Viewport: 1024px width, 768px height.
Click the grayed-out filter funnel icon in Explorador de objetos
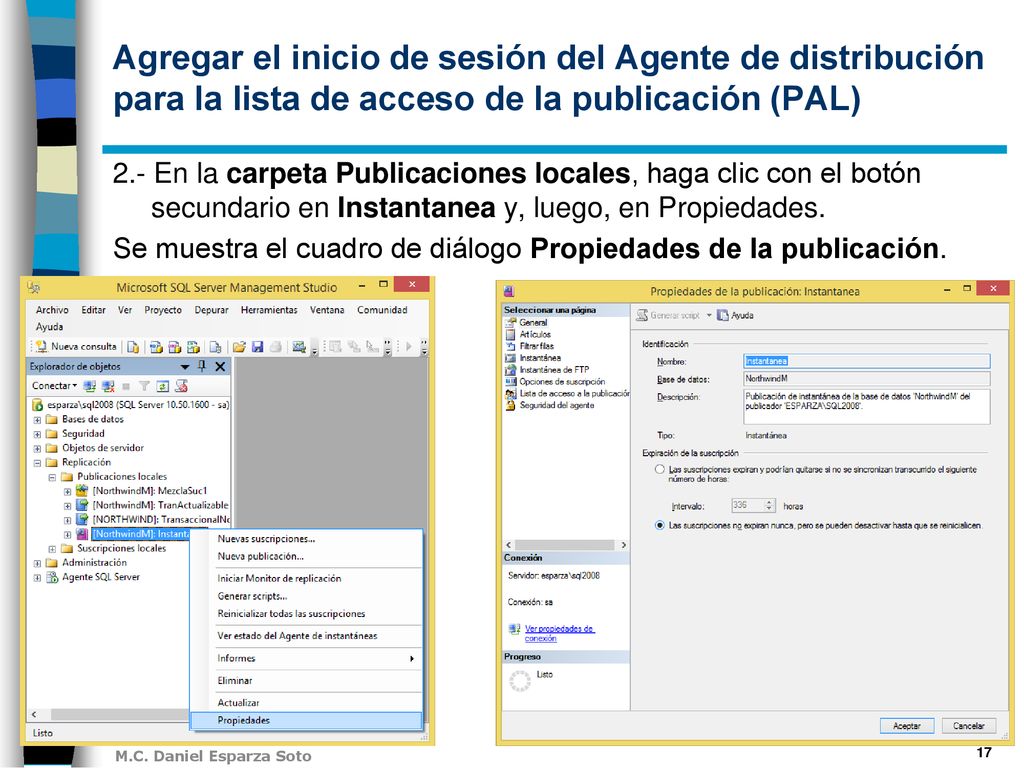click(x=144, y=386)
